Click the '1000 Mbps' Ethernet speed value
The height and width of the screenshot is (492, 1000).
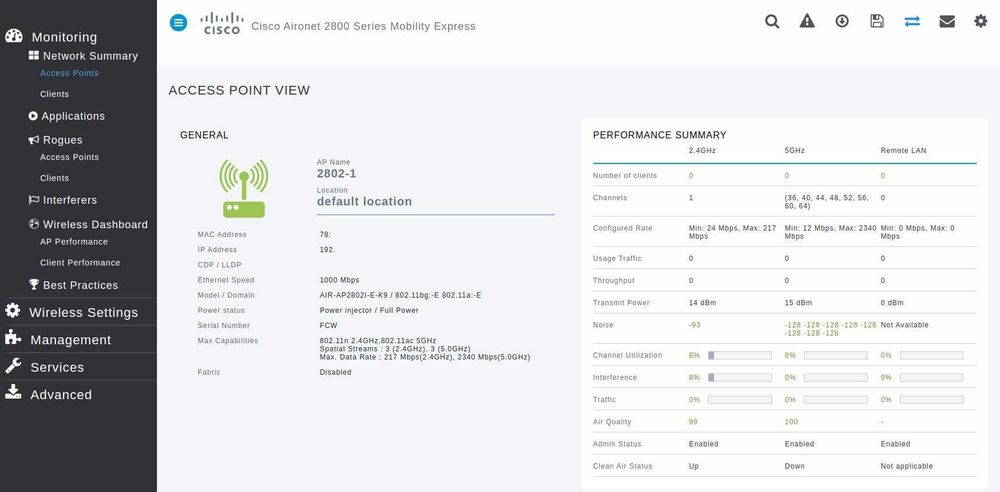(339, 280)
